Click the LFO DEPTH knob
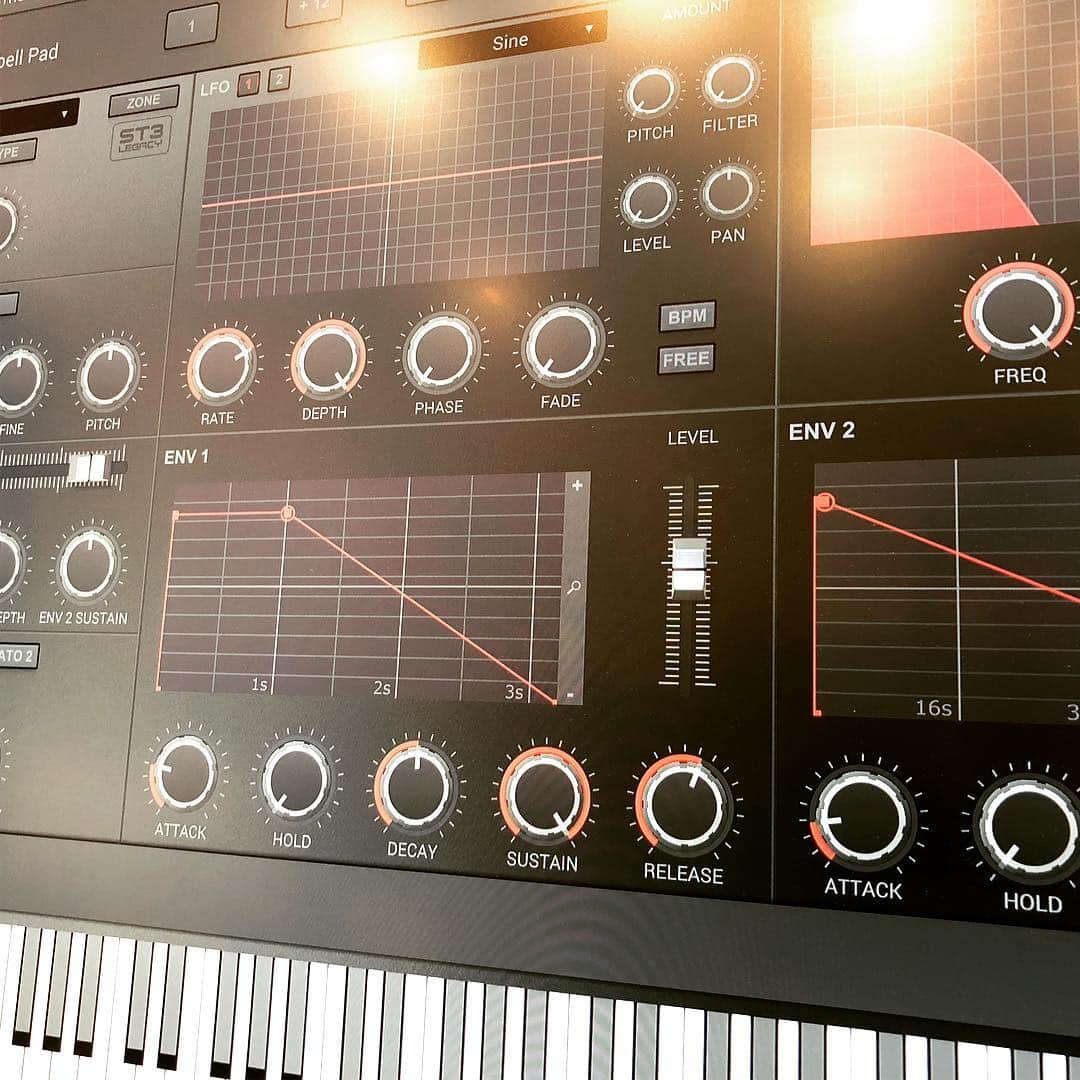Screen dimensions: 1080x1080 [328, 360]
